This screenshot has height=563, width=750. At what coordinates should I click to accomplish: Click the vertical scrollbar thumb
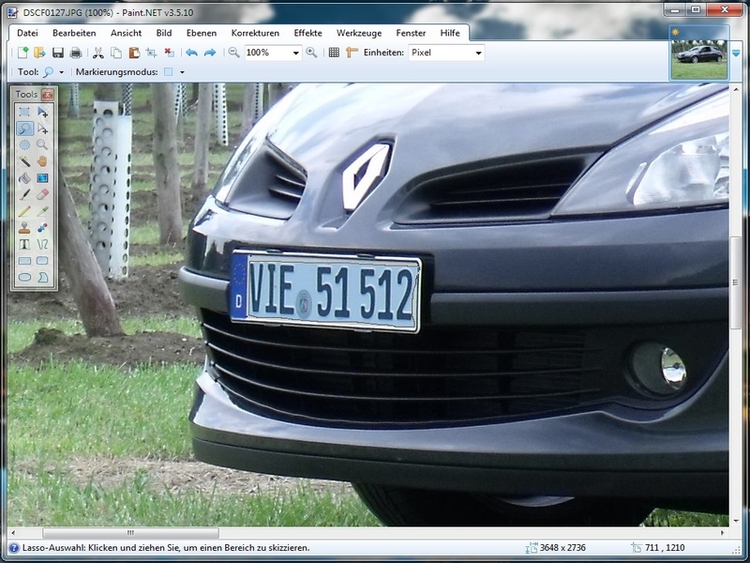736,282
